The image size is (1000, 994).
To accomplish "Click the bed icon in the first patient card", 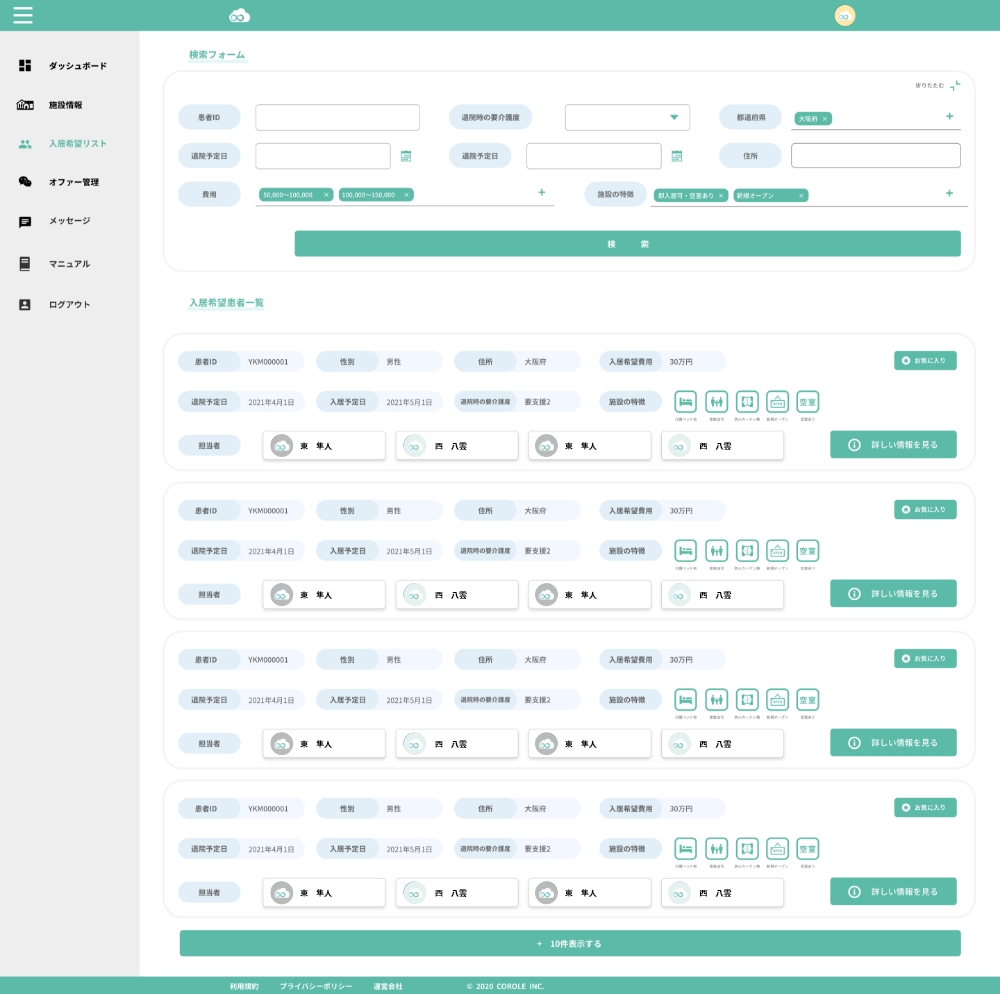I will pyautogui.click(x=685, y=402).
